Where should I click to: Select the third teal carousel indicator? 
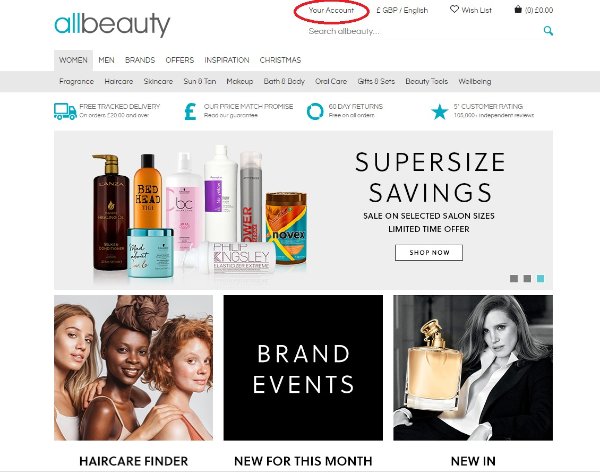[x=540, y=279]
